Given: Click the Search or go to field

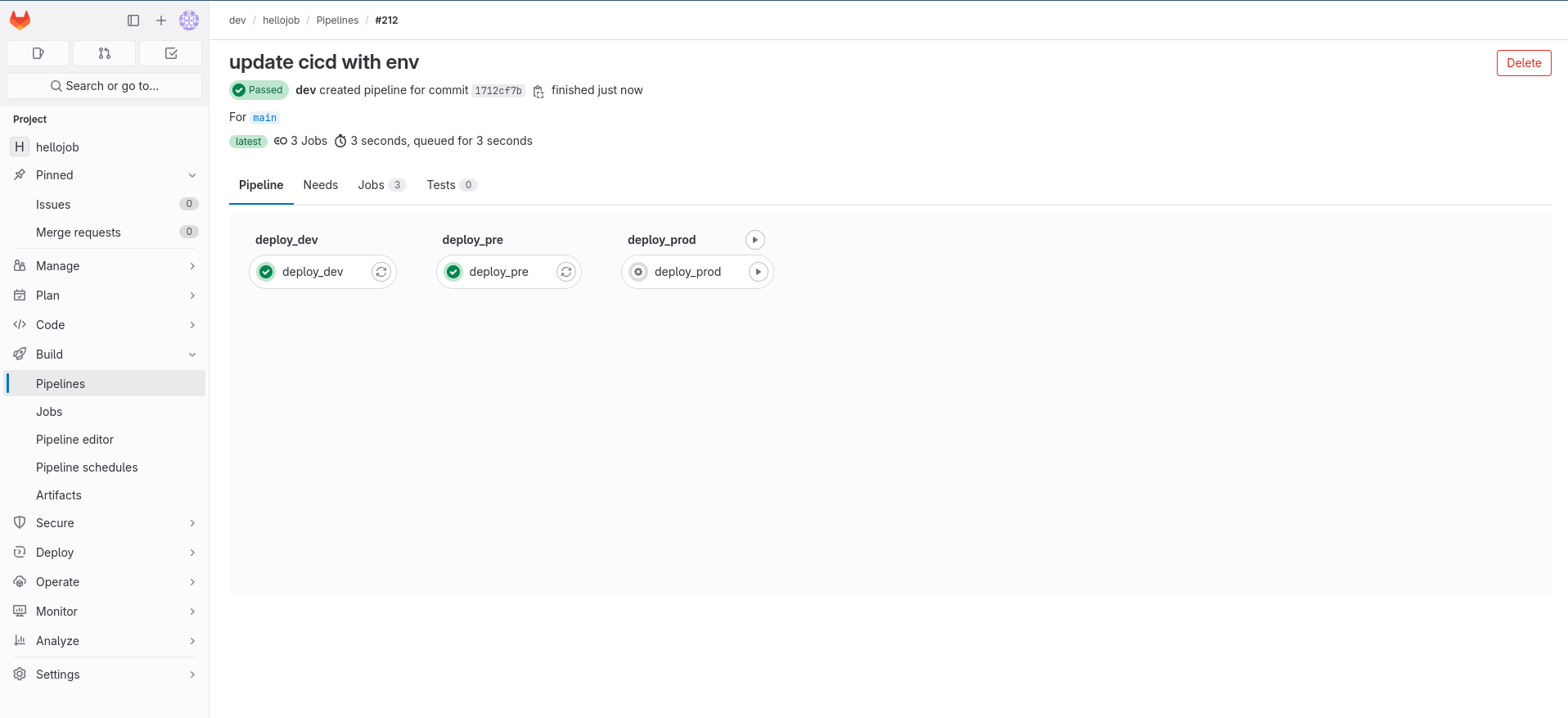Looking at the screenshot, I should click(105, 86).
